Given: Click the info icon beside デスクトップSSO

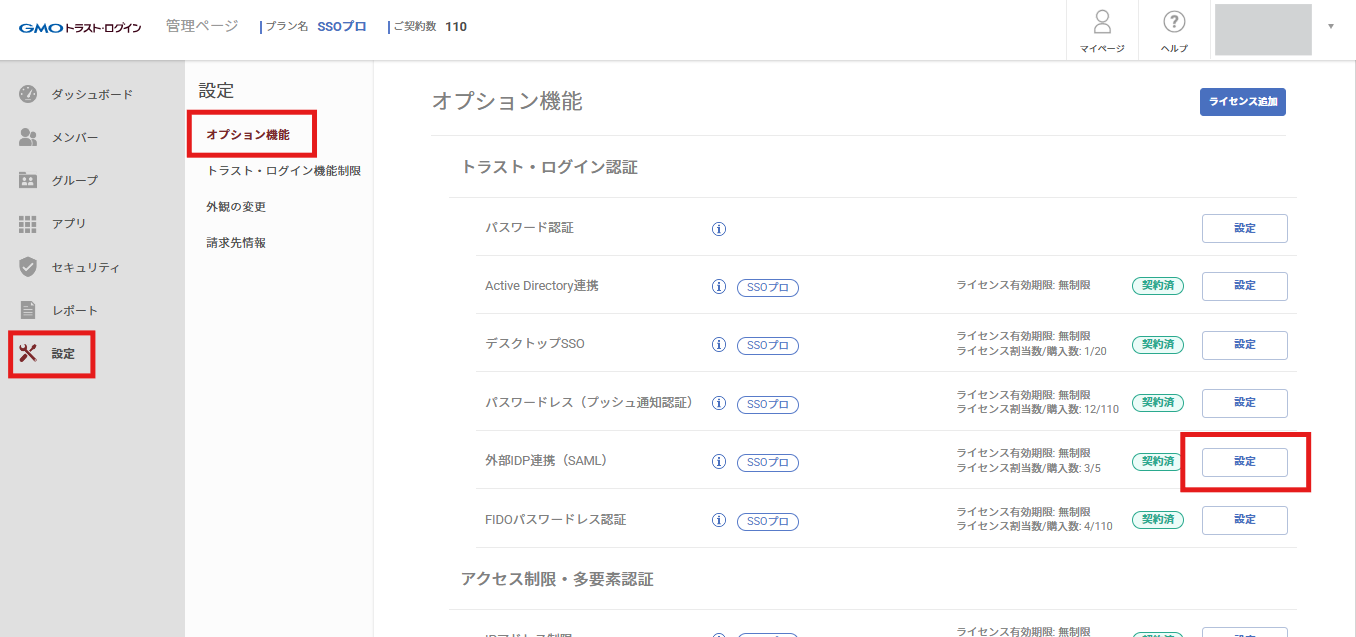Looking at the screenshot, I should (718, 345).
